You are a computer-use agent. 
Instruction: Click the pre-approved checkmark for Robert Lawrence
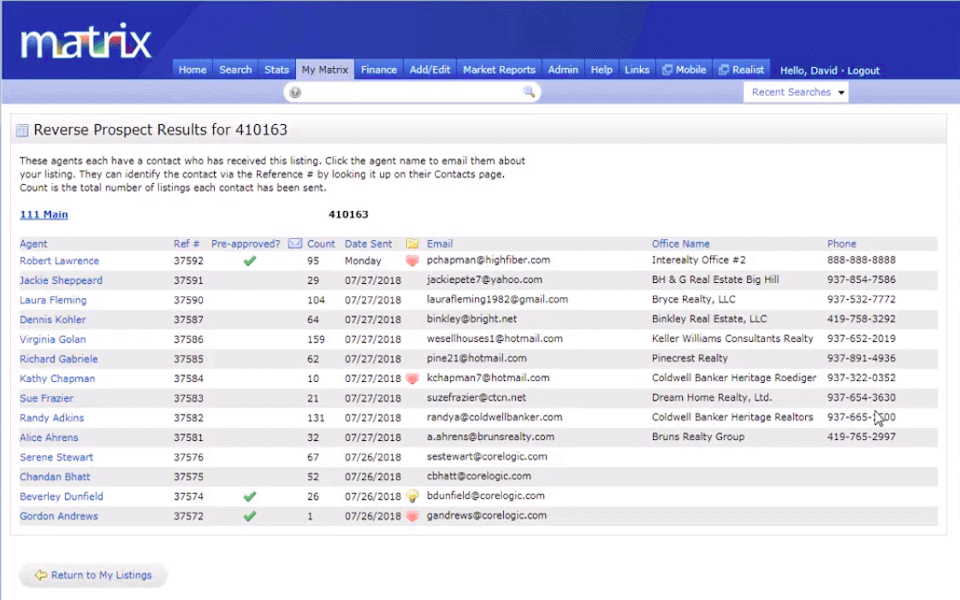point(249,261)
